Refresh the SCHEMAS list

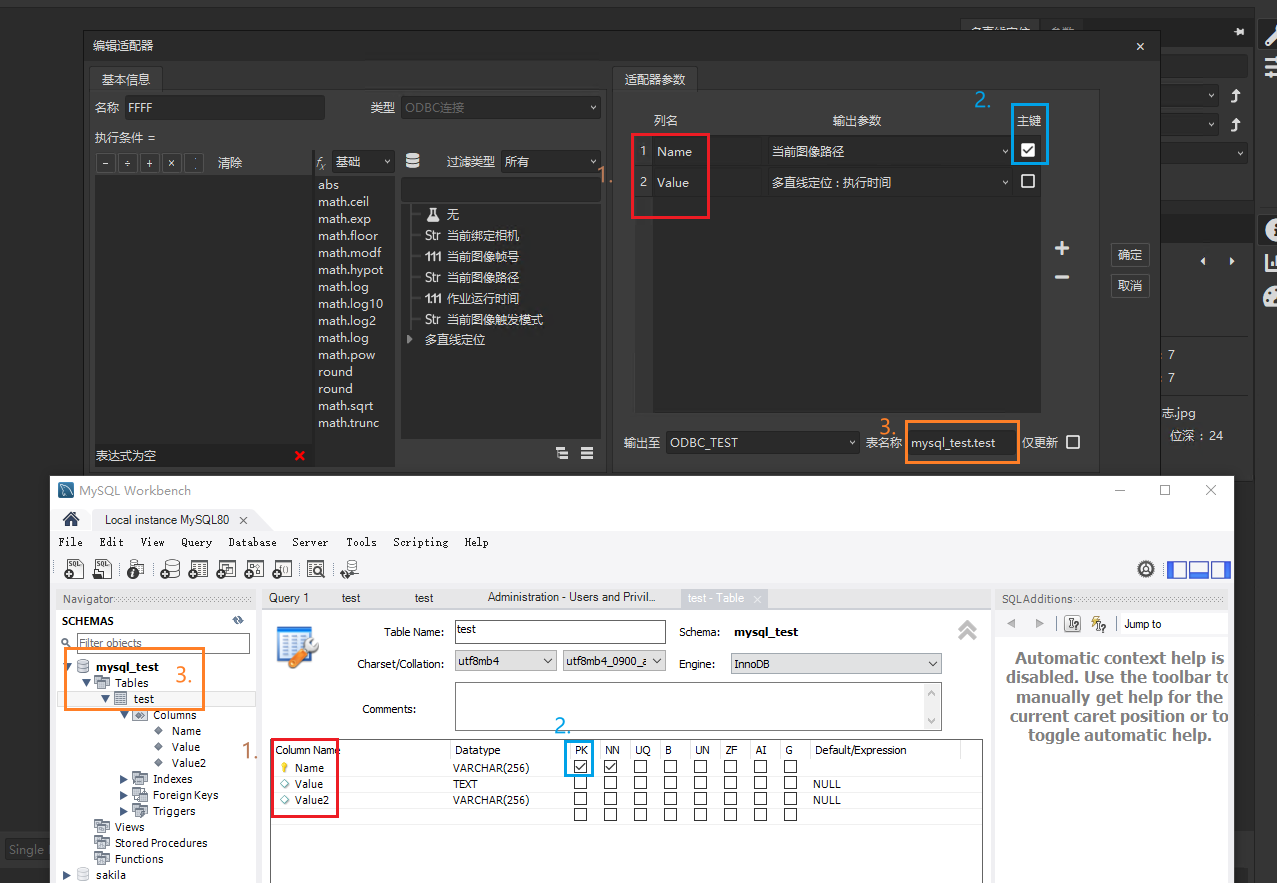238,621
